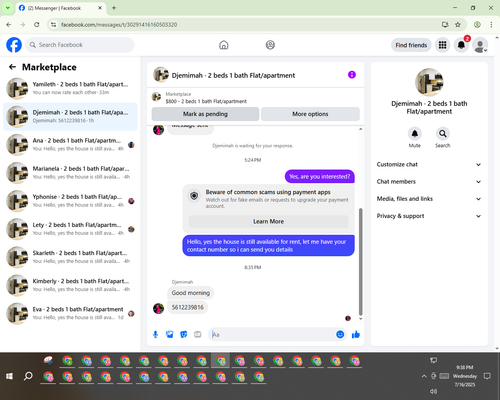
Task: Click the Mute bell icon
Action: [x=415, y=134]
